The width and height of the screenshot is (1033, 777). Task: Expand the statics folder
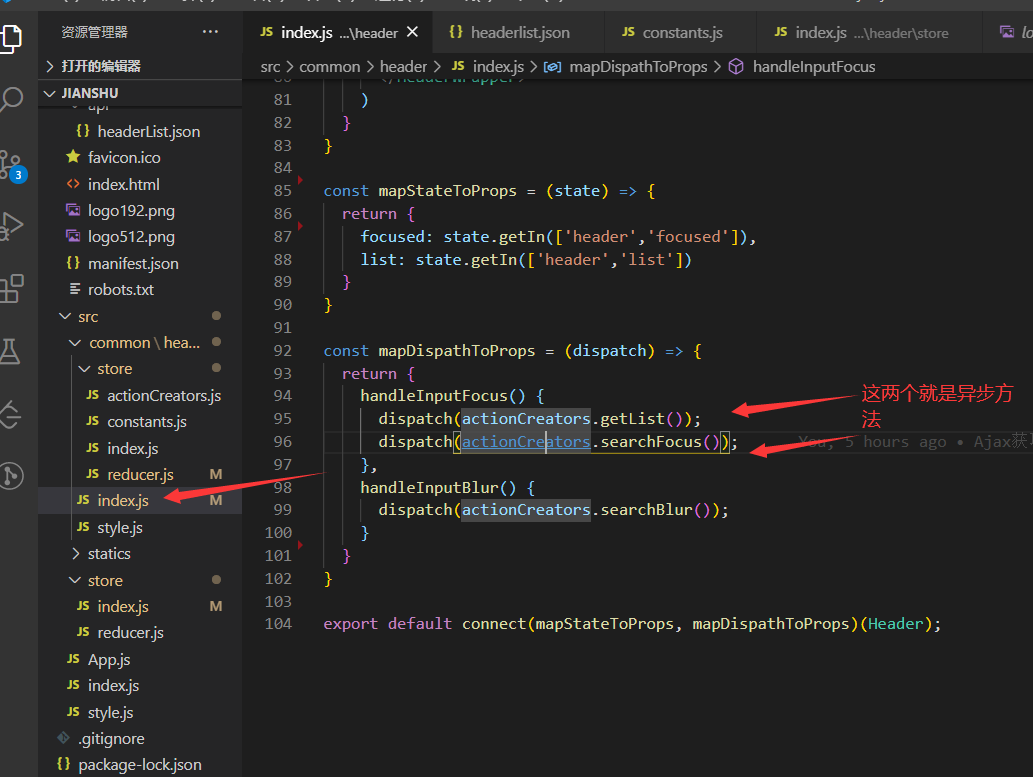[140, 554]
